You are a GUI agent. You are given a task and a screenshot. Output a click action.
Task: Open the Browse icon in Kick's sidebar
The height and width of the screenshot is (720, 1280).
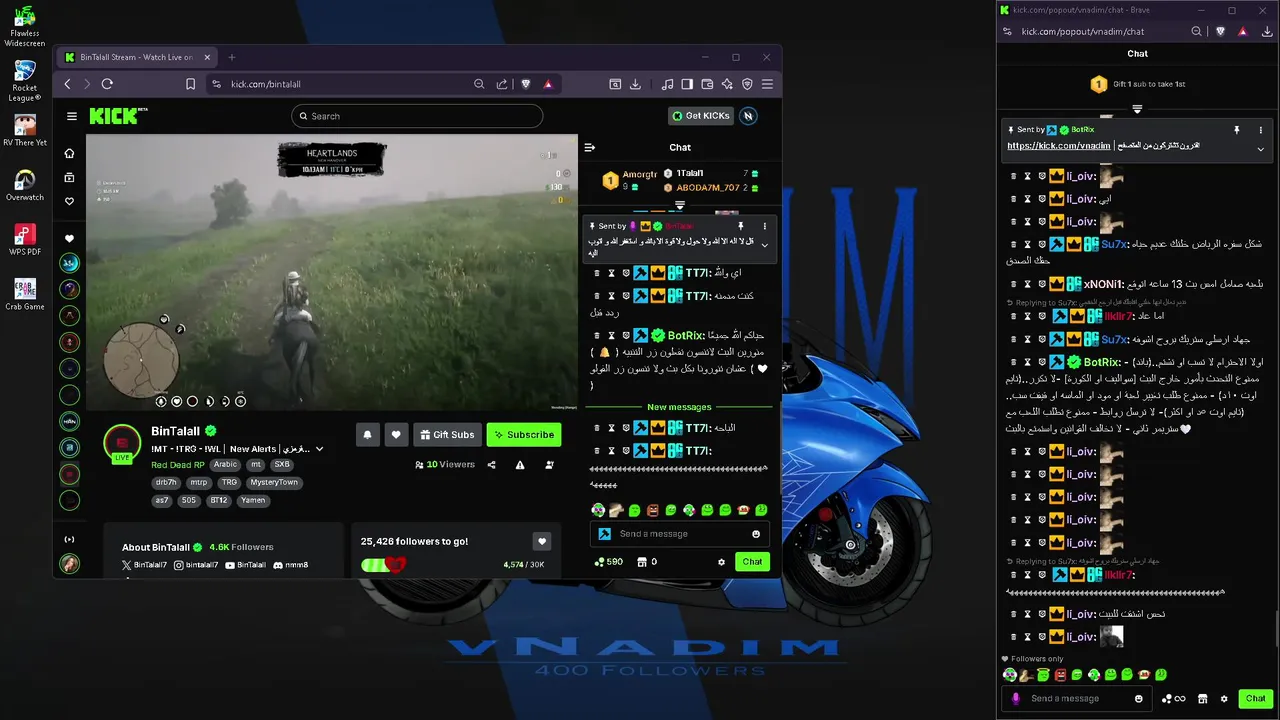coord(69,177)
